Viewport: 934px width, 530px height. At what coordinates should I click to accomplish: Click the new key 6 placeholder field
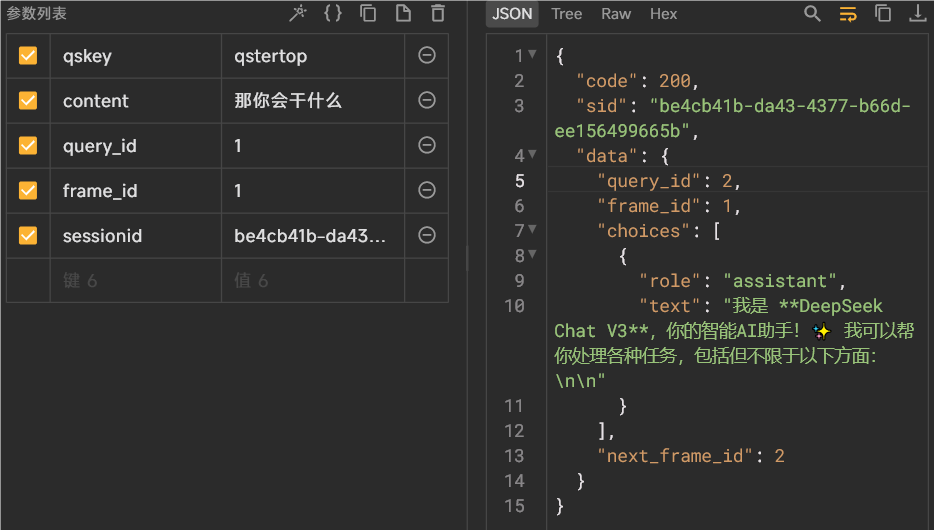click(x=136, y=280)
